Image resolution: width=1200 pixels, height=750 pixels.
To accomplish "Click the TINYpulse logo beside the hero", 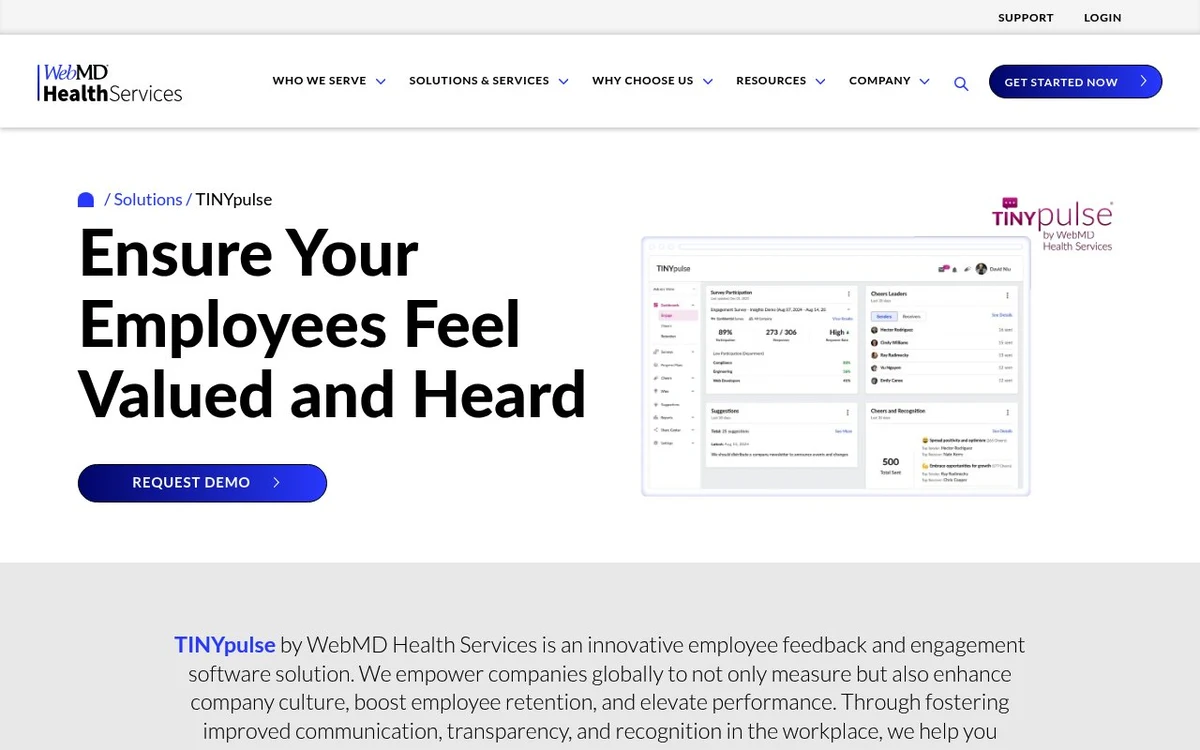I will (x=1052, y=224).
